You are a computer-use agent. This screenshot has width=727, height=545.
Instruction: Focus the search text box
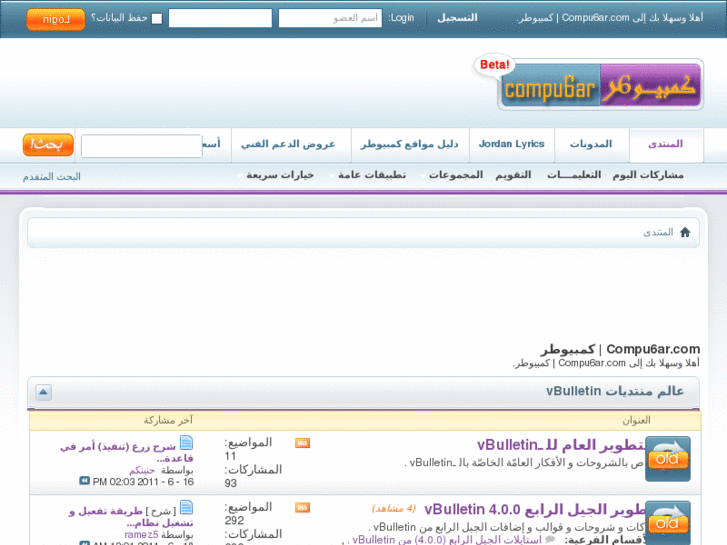click(141, 146)
